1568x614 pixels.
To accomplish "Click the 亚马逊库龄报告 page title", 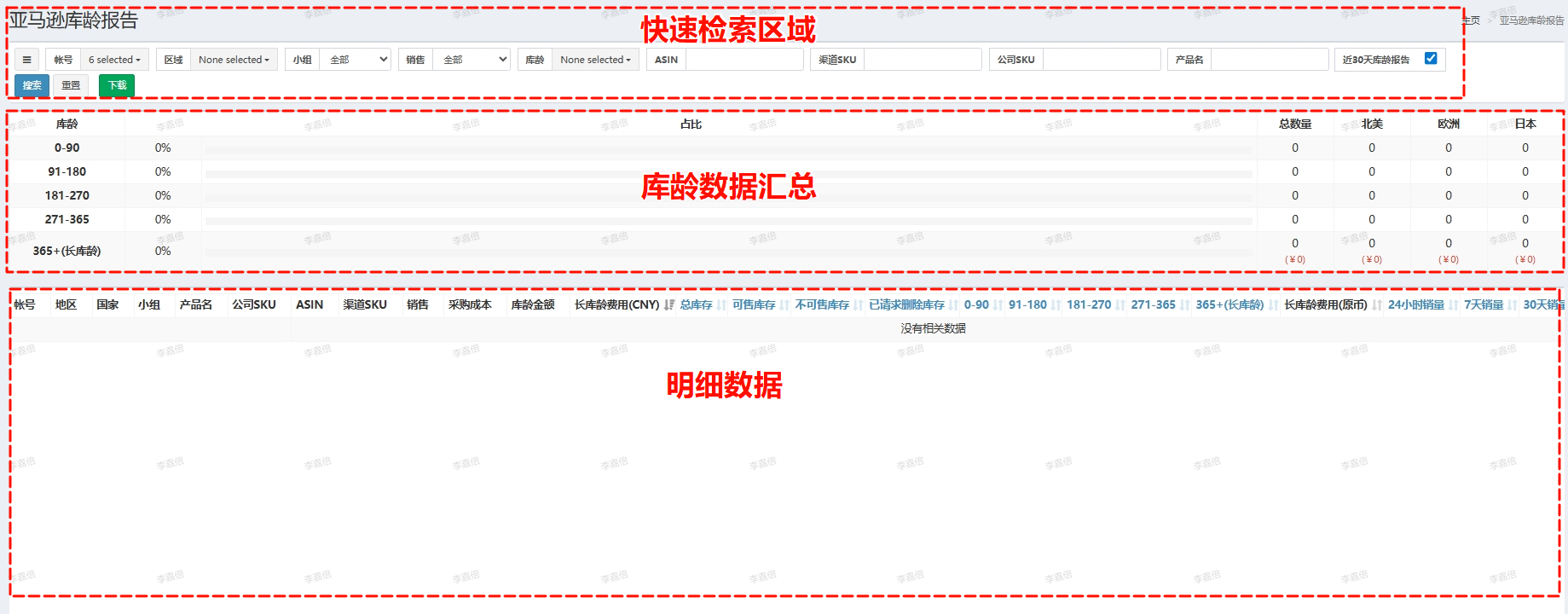I will coord(73,20).
